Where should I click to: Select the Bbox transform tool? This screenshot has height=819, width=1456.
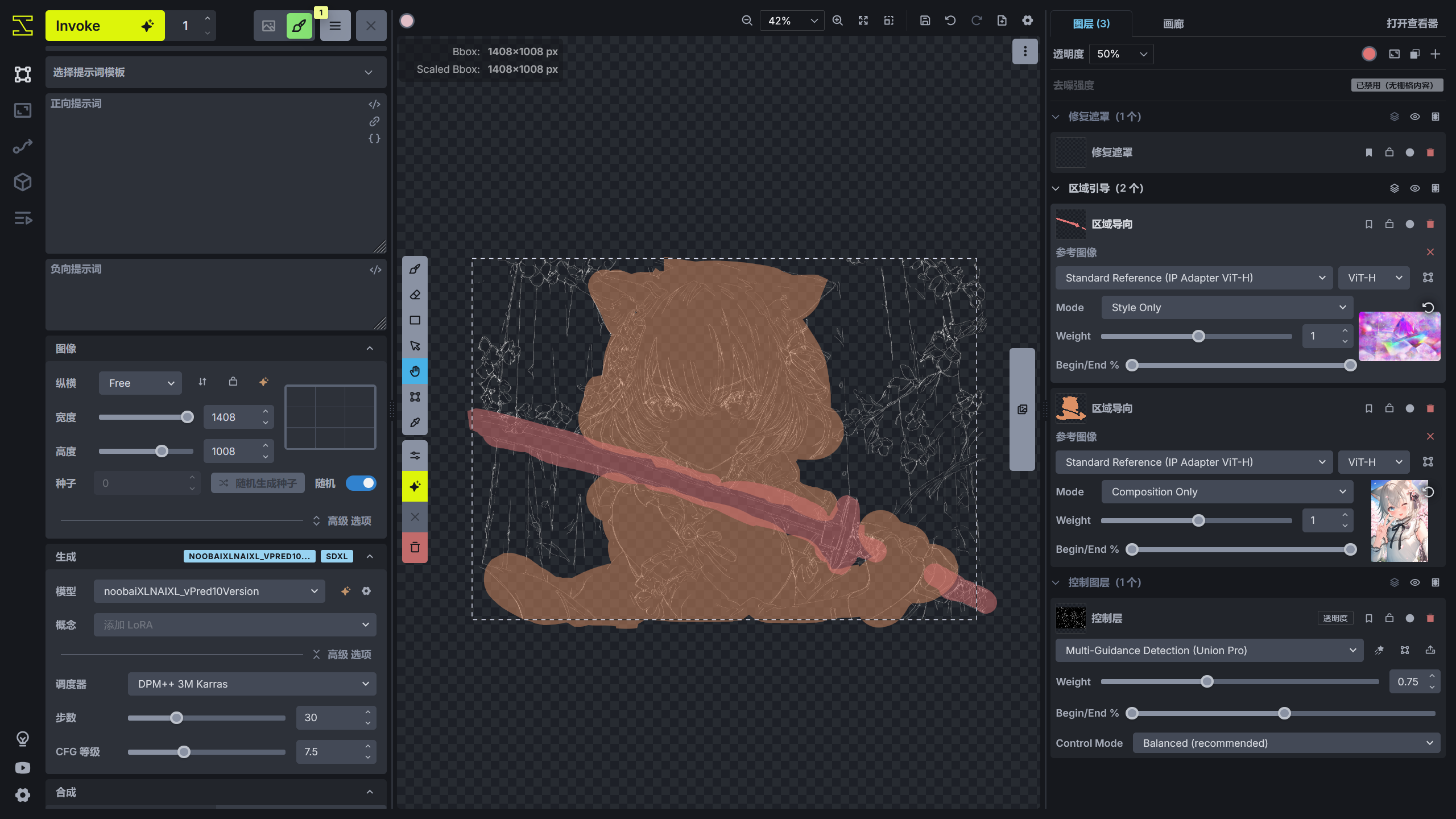[x=415, y=397]
